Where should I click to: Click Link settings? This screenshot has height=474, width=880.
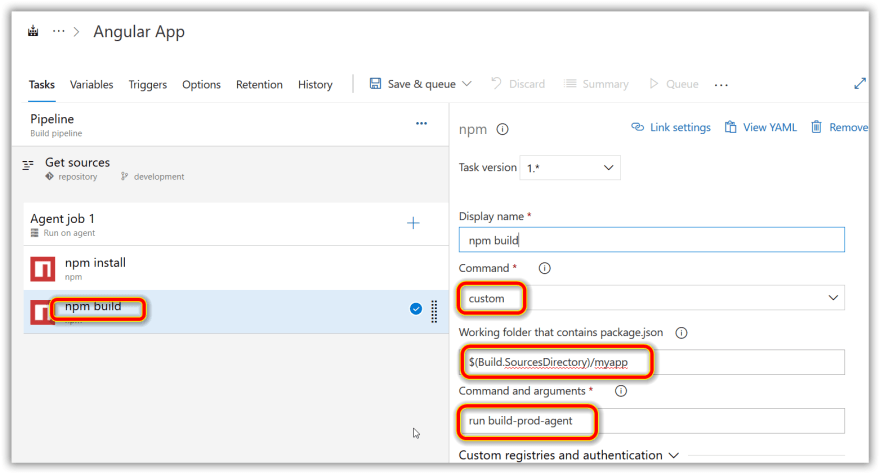pyautogui.click(x=671, y=127)
